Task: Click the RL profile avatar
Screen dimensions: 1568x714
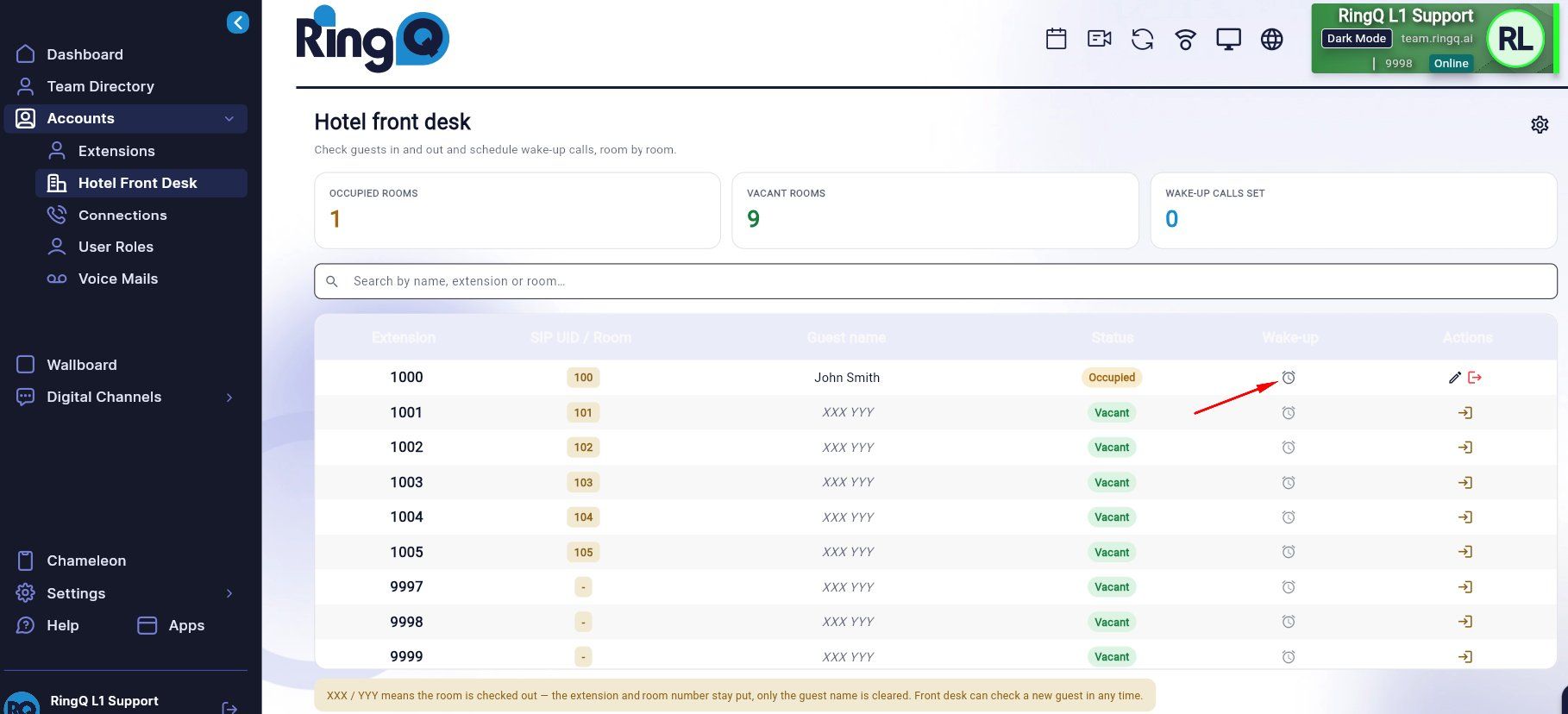Action: pyautogui.click(x=1515, y=39)
